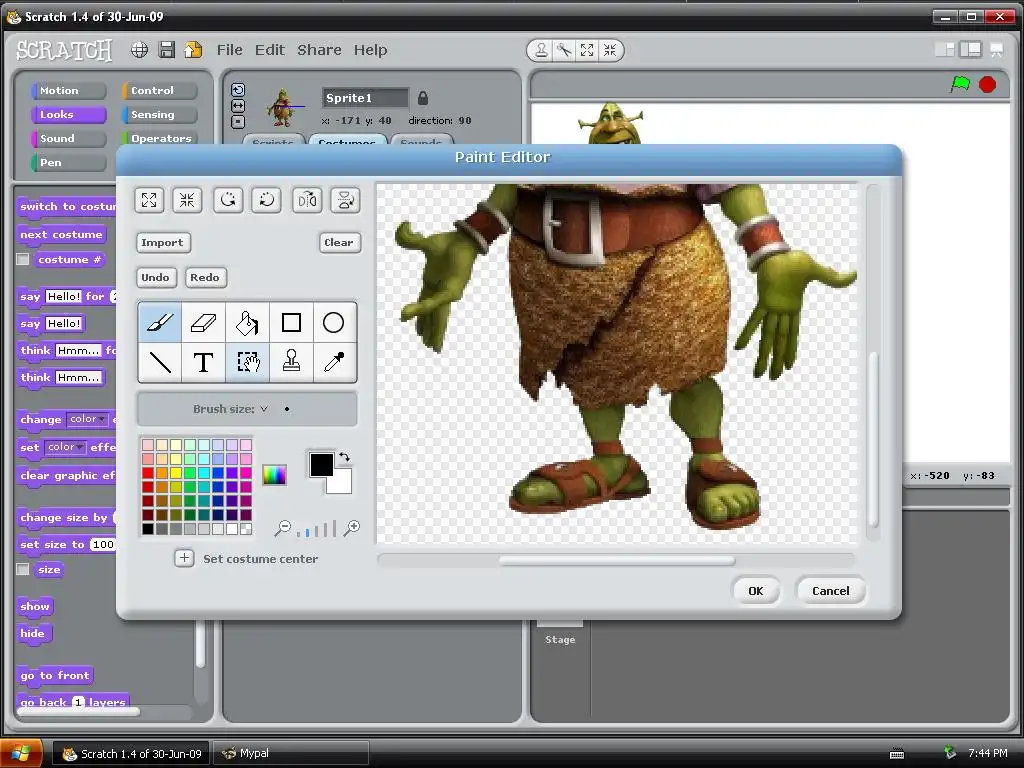Click the red stop button
The image size is (1024, 768).
pyautogui.click(x=987, y=84)
